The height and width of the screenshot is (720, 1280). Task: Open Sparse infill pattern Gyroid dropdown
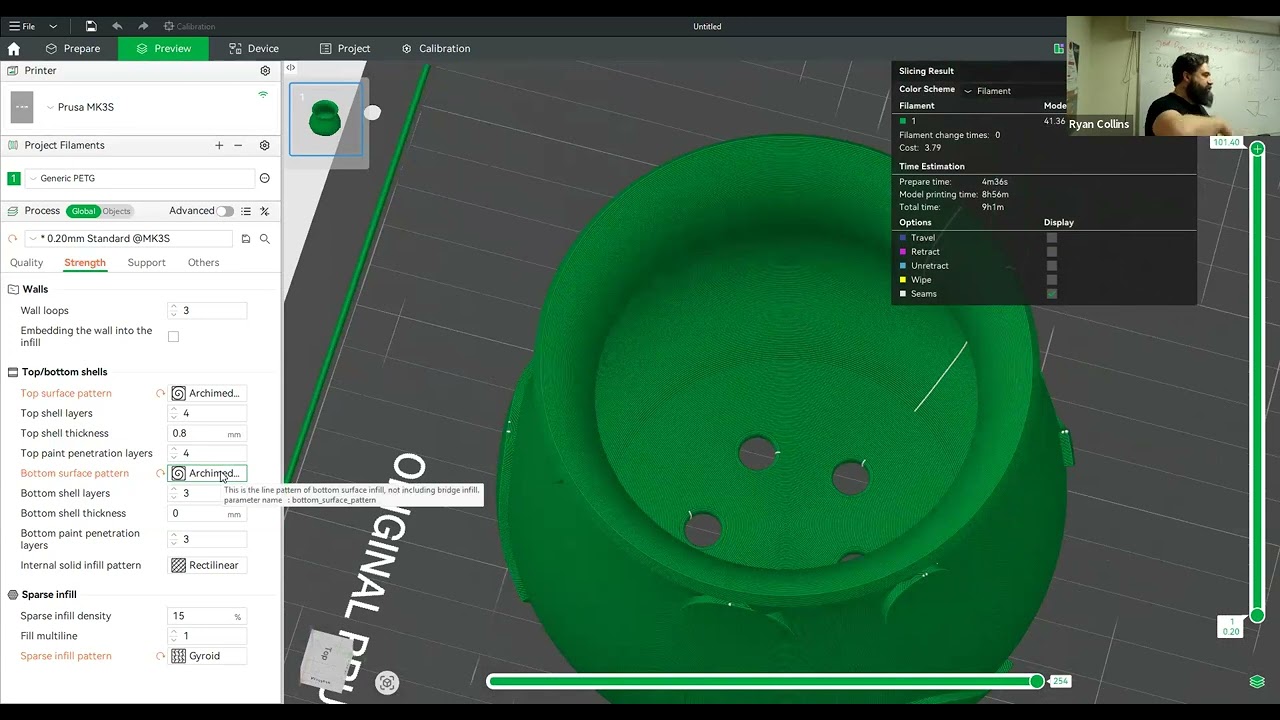click(x=207, y=656)
